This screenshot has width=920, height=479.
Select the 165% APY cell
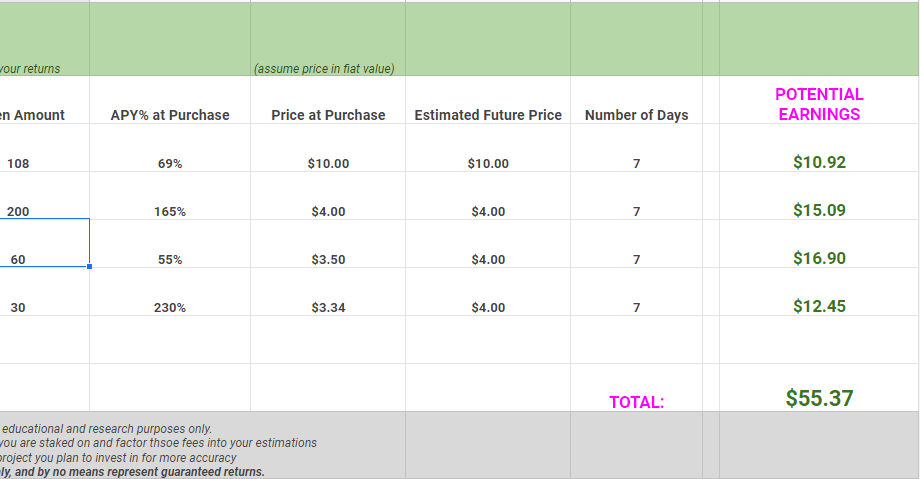click(x=170, y=211)
